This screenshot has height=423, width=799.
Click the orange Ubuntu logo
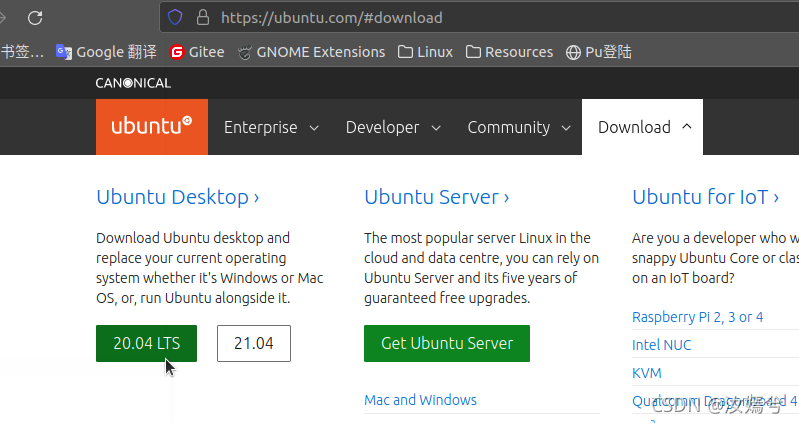tap(152, 127)
